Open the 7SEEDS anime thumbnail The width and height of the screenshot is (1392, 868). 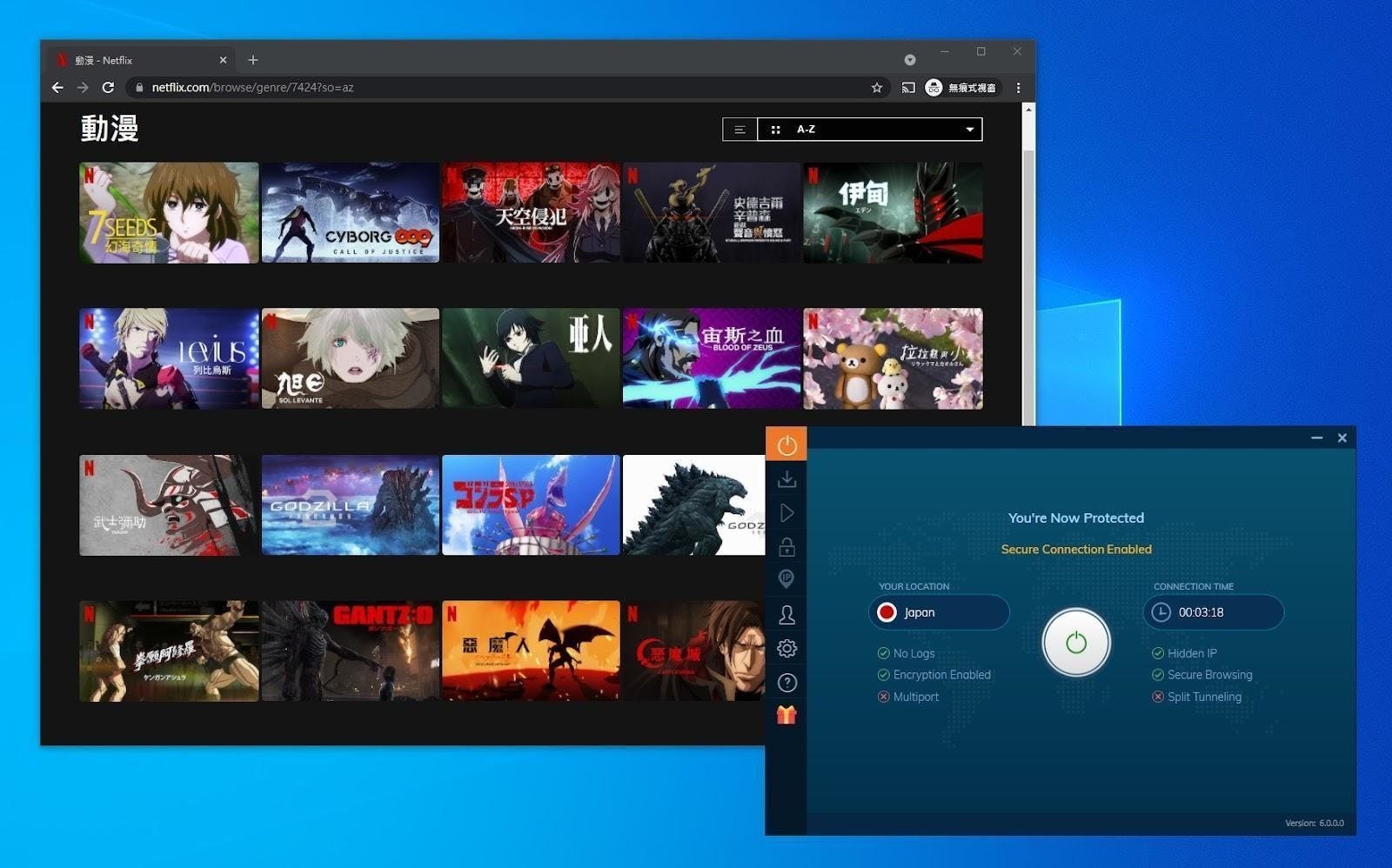click(169, 212)
